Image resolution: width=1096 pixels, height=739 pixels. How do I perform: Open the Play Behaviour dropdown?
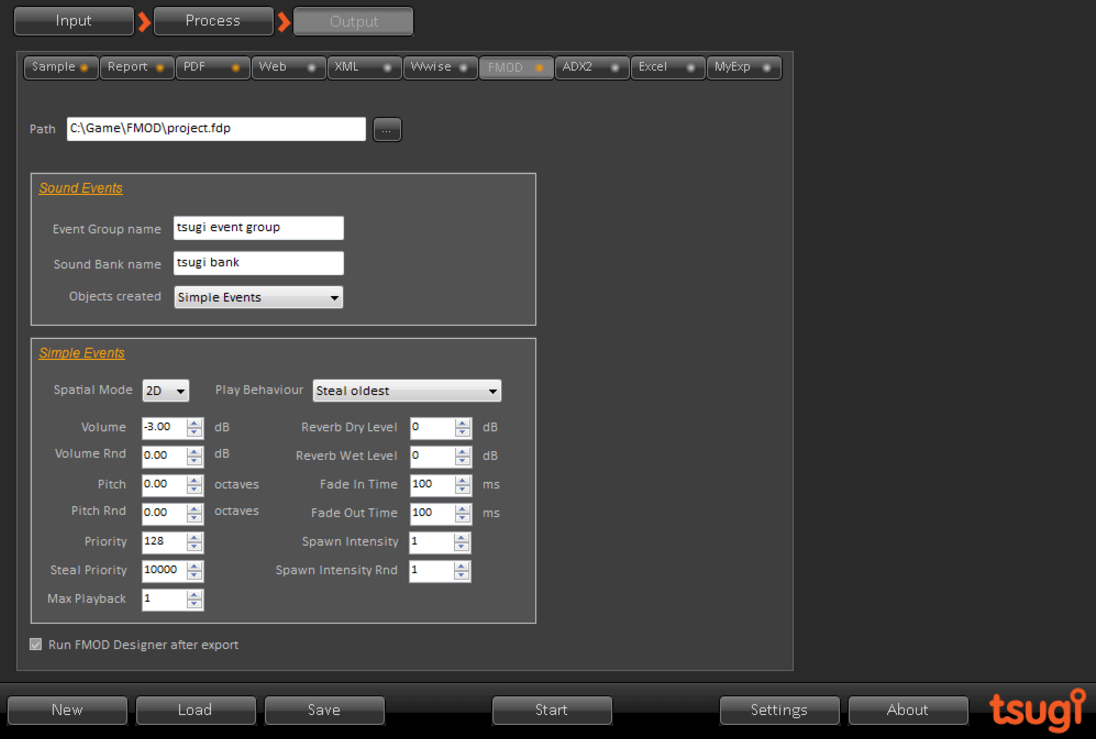click(x=407, y=391)
